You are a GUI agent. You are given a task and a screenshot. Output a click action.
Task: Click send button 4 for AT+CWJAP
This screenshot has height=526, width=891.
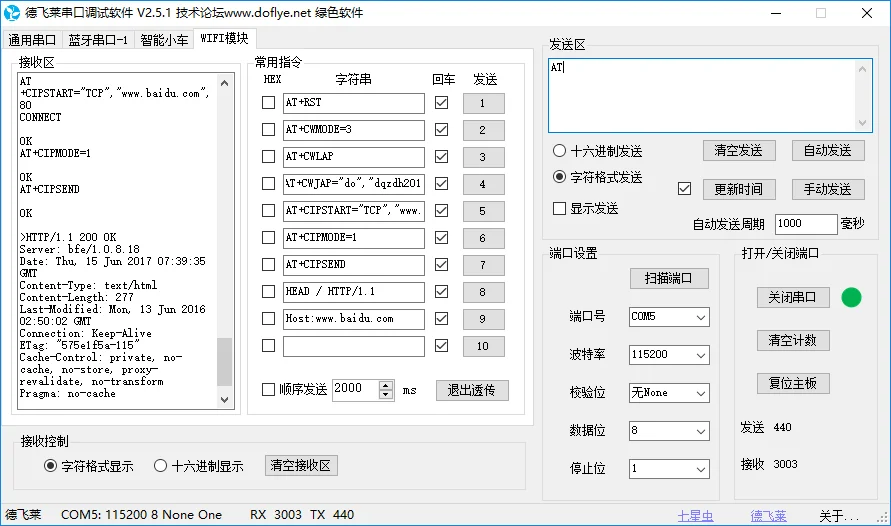(x=483, y=184)
